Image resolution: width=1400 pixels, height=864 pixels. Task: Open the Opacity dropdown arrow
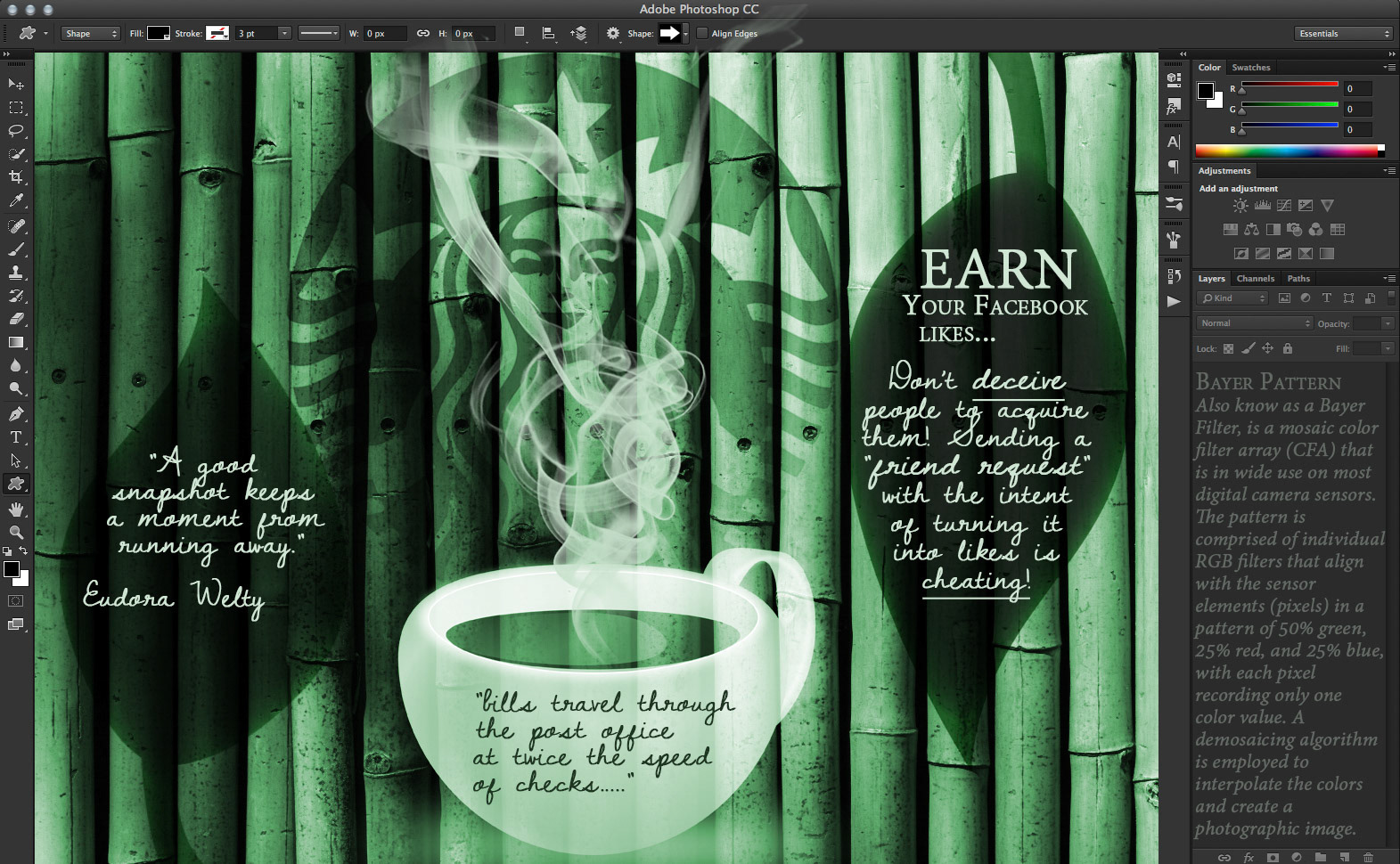[x=1388, y=323]
